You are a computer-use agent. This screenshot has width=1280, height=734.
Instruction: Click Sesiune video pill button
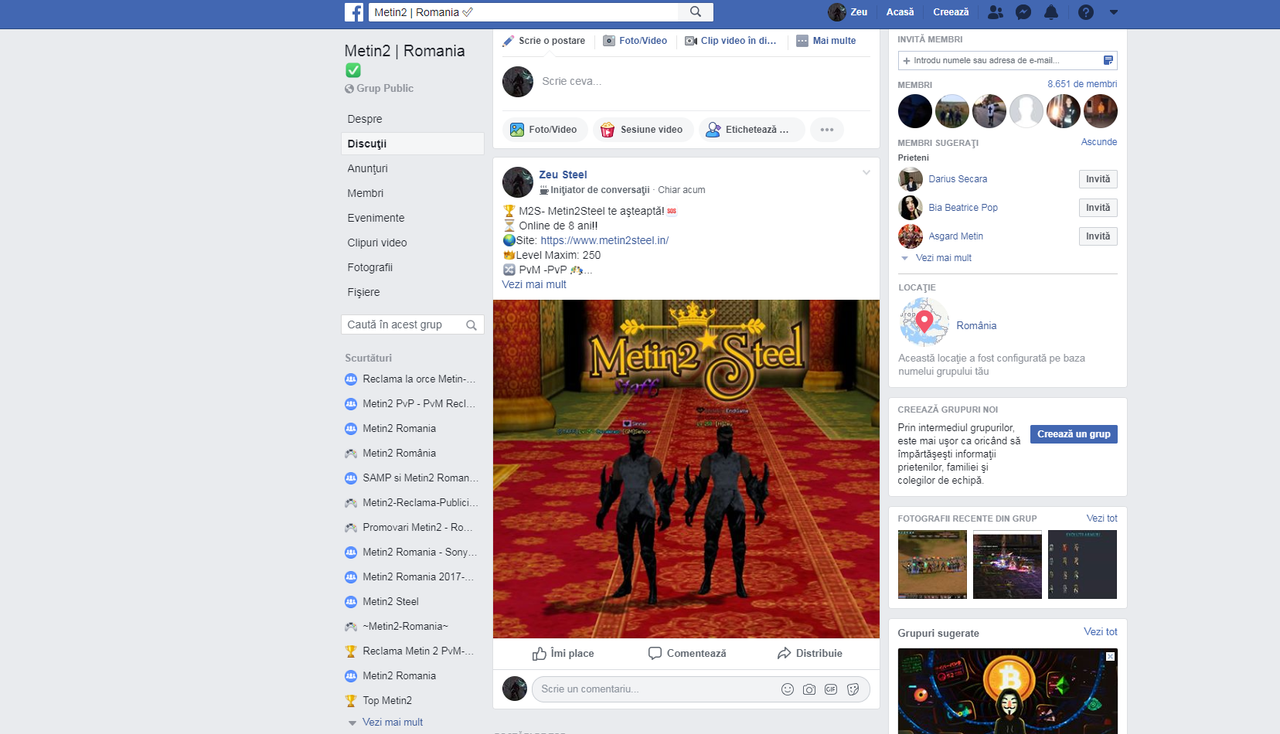[x=641, y=130]
